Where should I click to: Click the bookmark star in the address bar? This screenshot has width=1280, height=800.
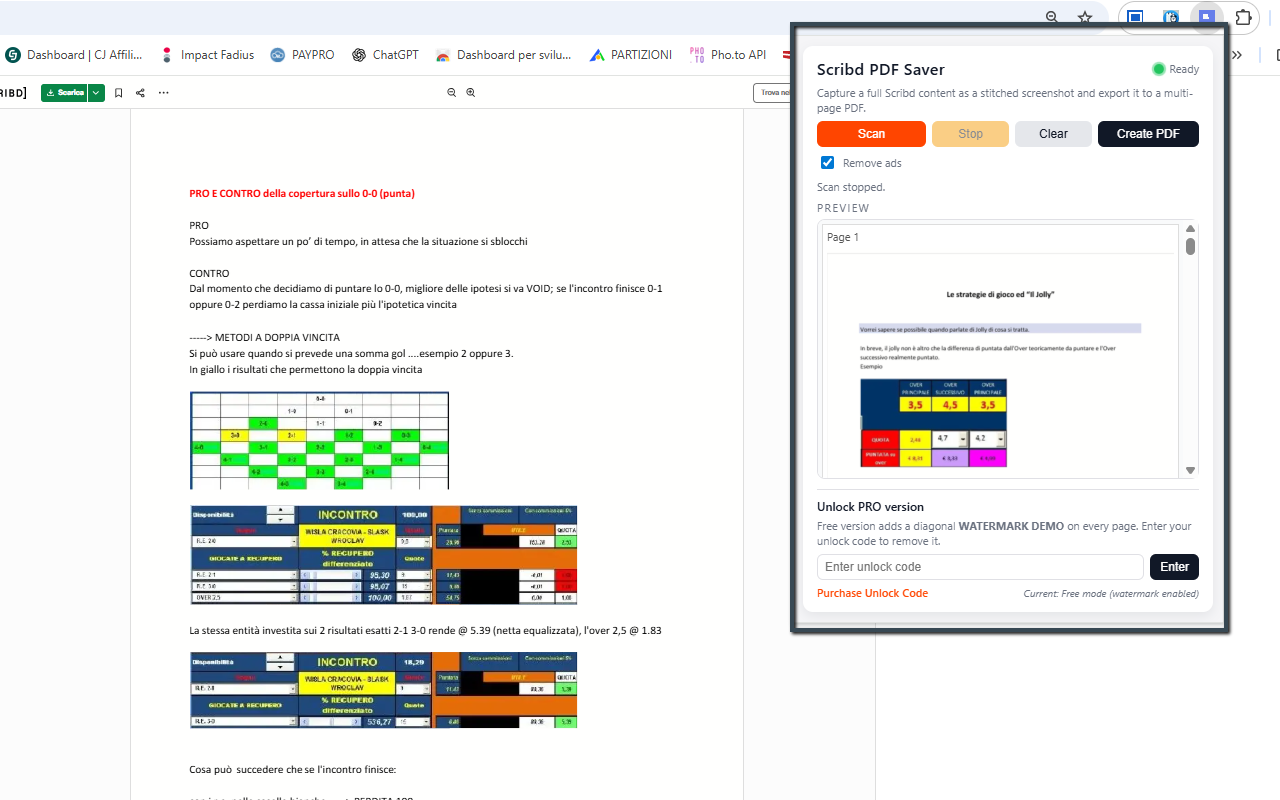1085,17
